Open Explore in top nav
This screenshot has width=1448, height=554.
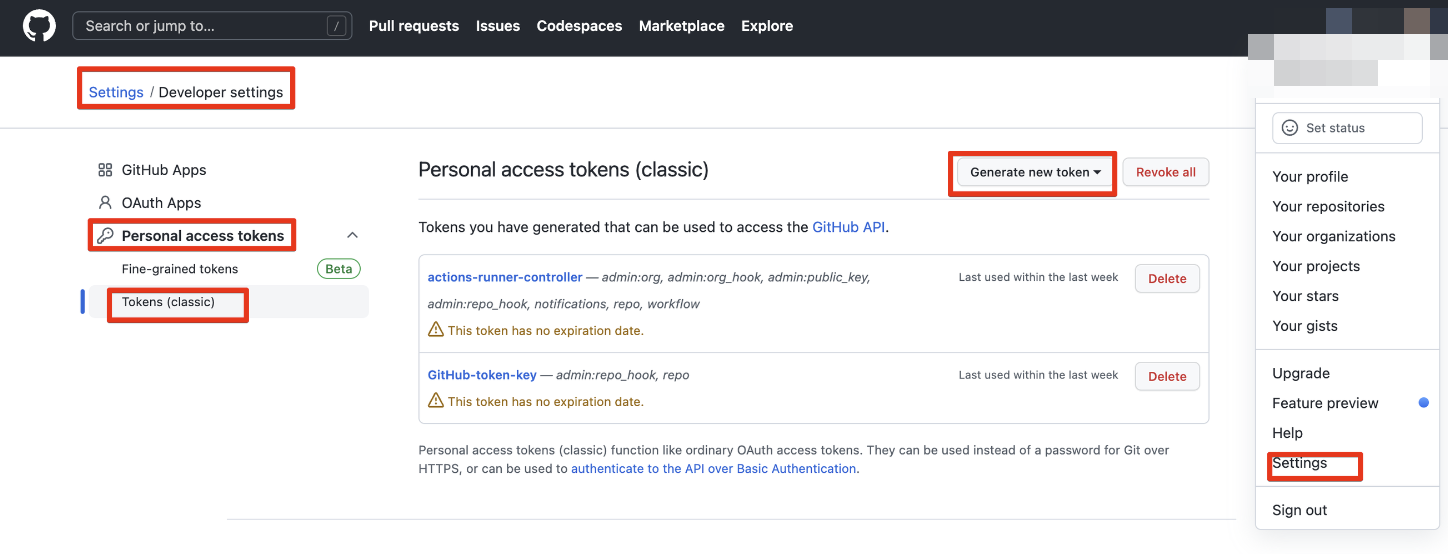767,26
